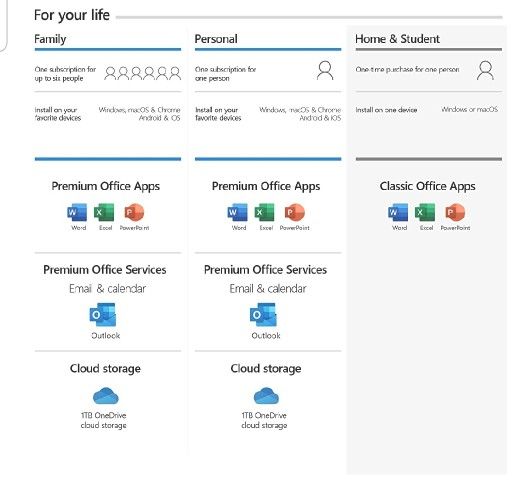Click PowerPoint icon under Classic Office Apps

tap(455, 212)
